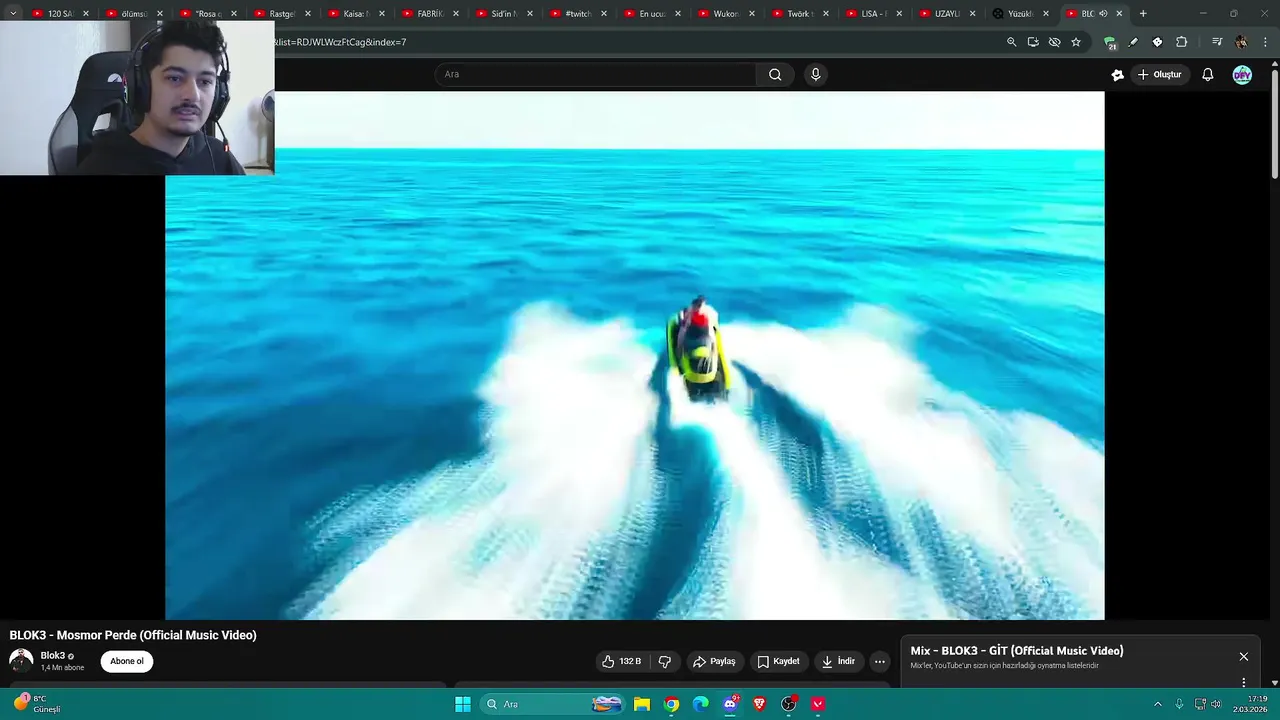Open media control playlist icon in toolbar
The width and height of the screenshot is (1280, 720).
(x=1217, y=42)
